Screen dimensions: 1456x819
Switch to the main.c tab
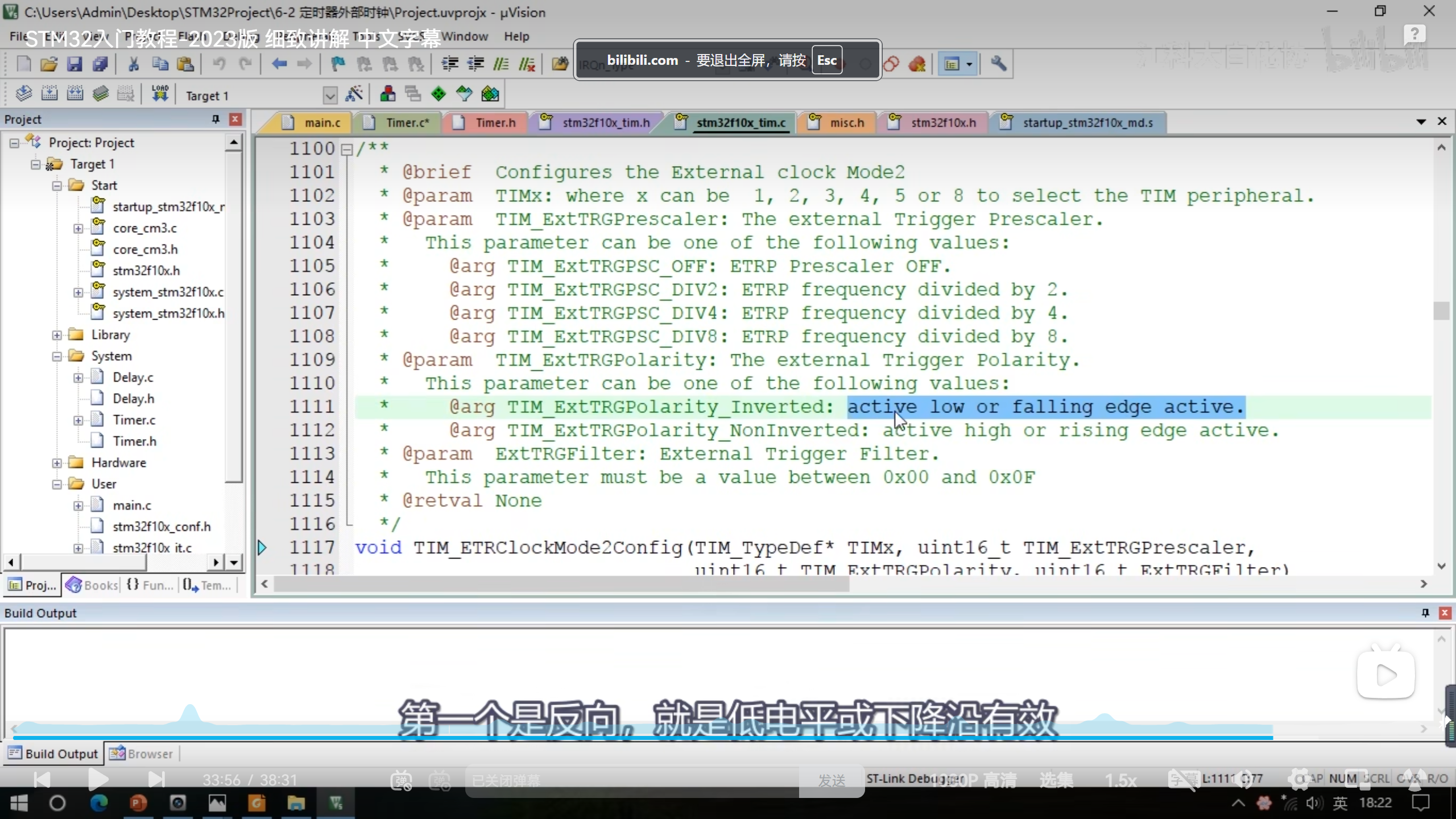click(x=321, y=123)
